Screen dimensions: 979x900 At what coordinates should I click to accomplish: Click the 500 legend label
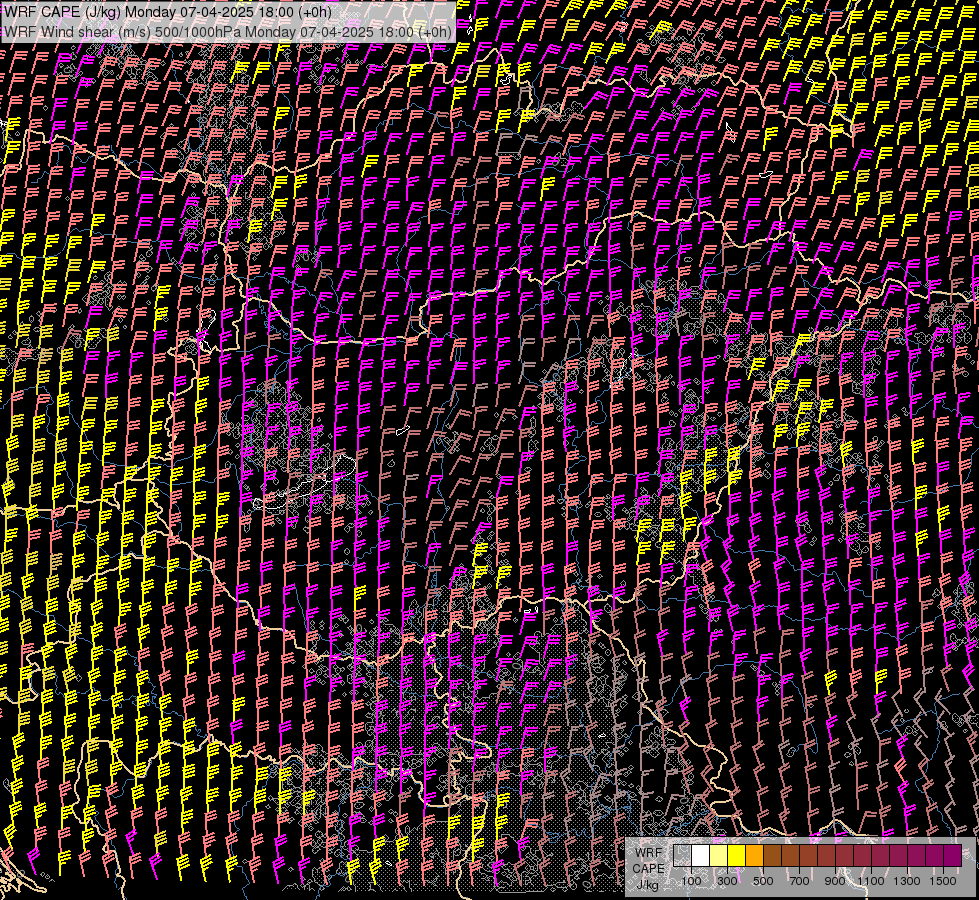[x=763, y=881]
